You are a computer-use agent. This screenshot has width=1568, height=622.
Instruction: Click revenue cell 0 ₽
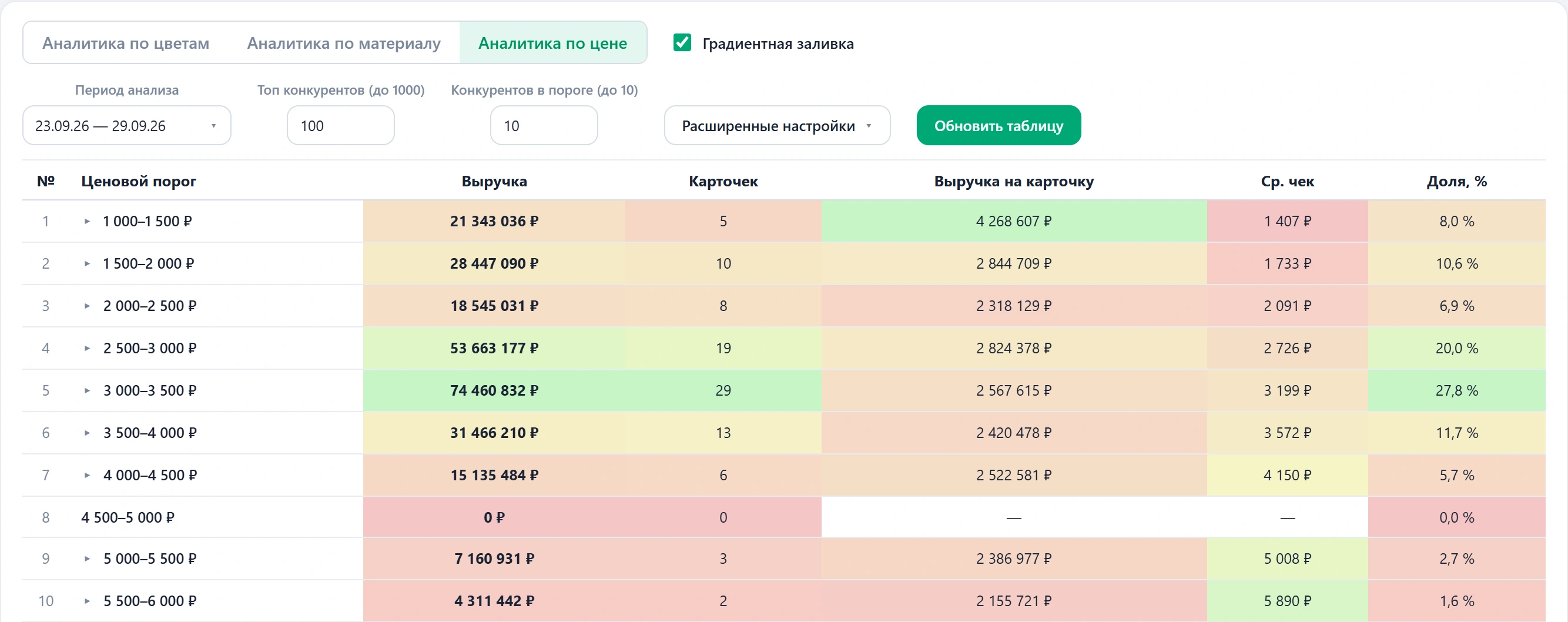click(494, 517)
